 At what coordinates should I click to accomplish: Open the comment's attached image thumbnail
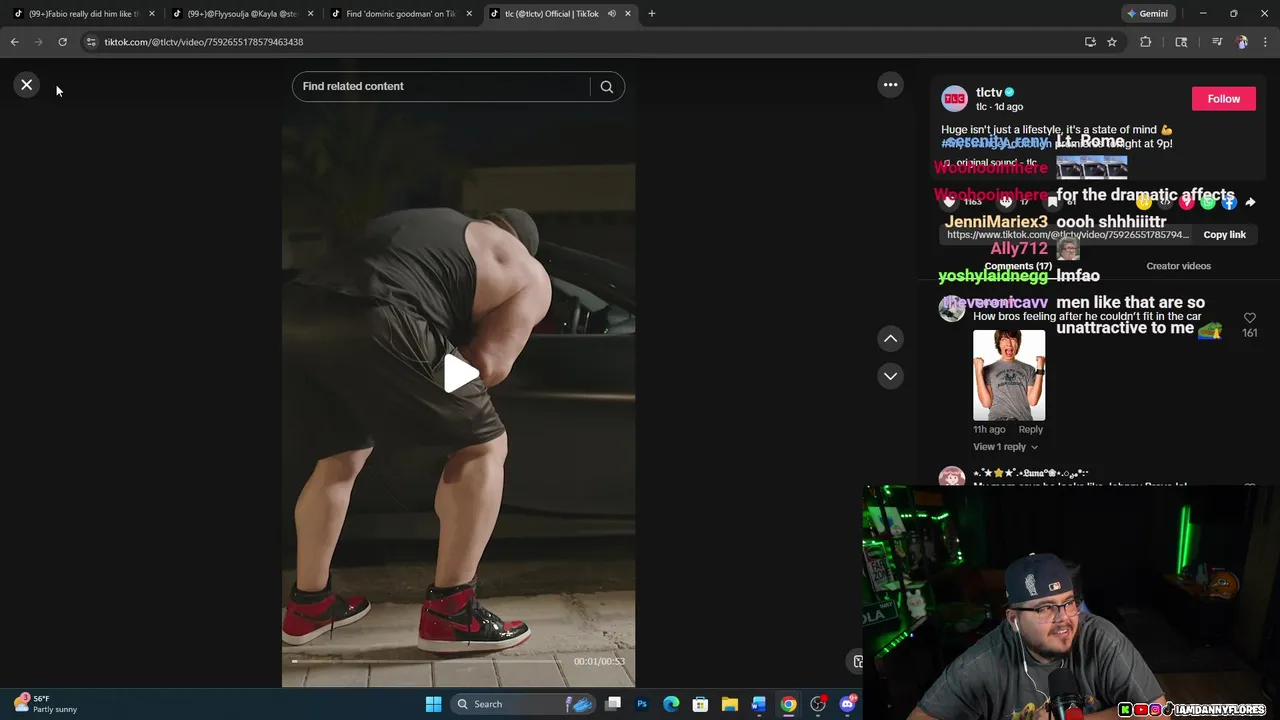point(1009,375)
